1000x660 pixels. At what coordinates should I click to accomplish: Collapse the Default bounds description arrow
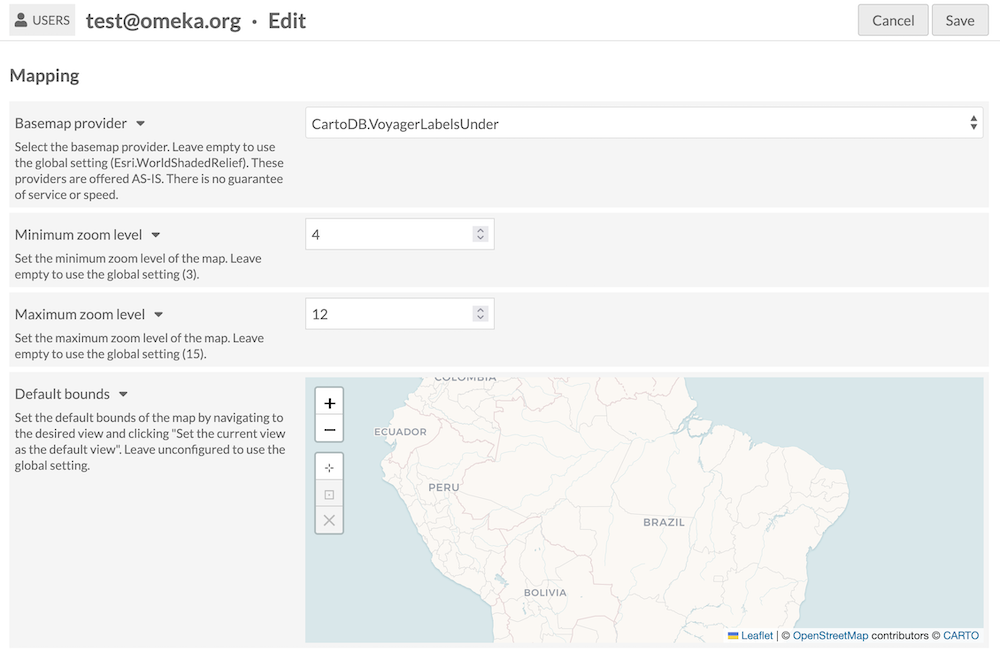coord(124,395)
